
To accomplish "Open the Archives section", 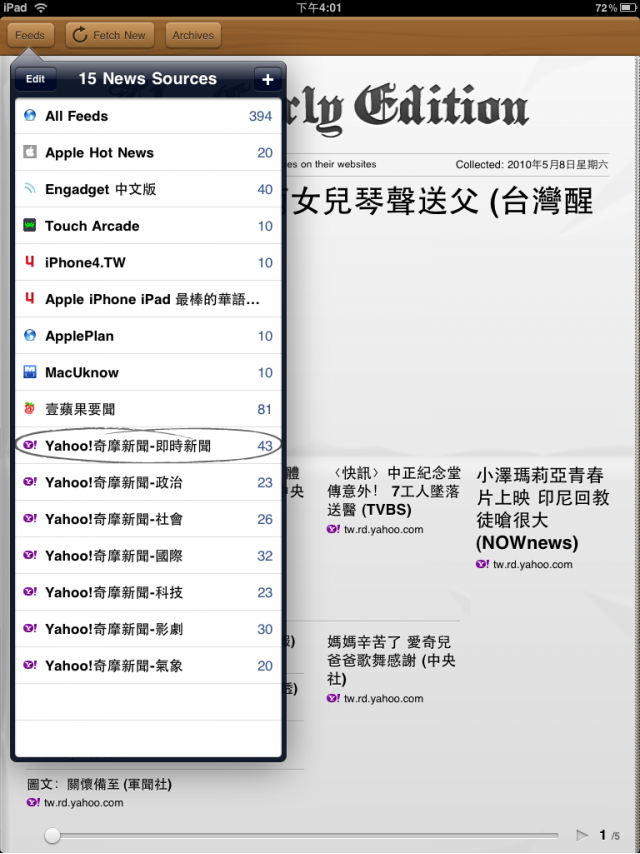I will pyautogui.click(x=193, y=35).
